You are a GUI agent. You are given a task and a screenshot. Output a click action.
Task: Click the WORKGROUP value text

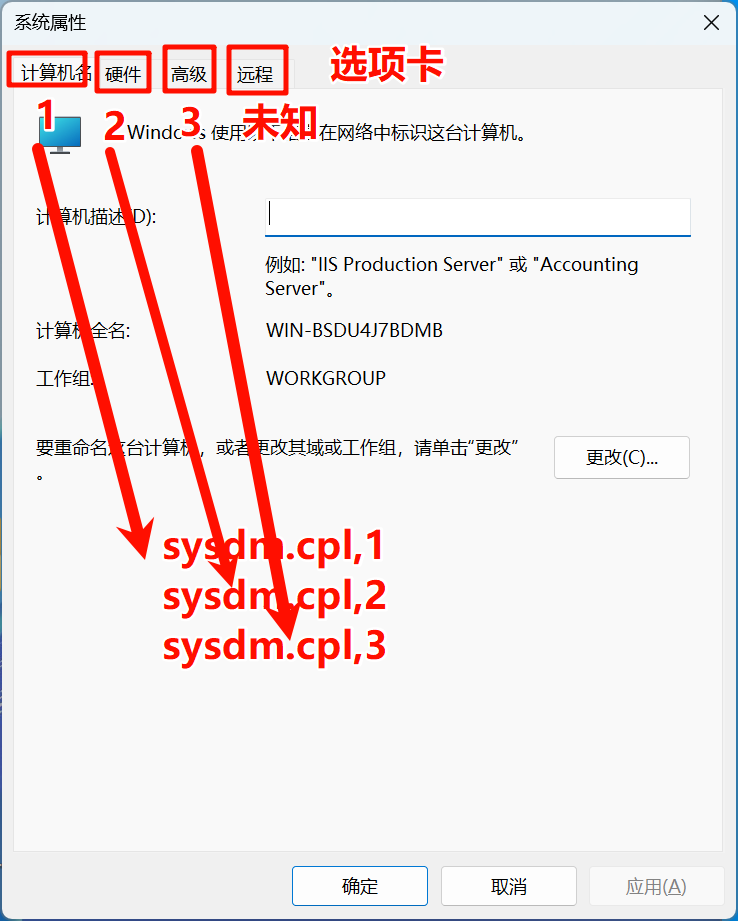326,378
